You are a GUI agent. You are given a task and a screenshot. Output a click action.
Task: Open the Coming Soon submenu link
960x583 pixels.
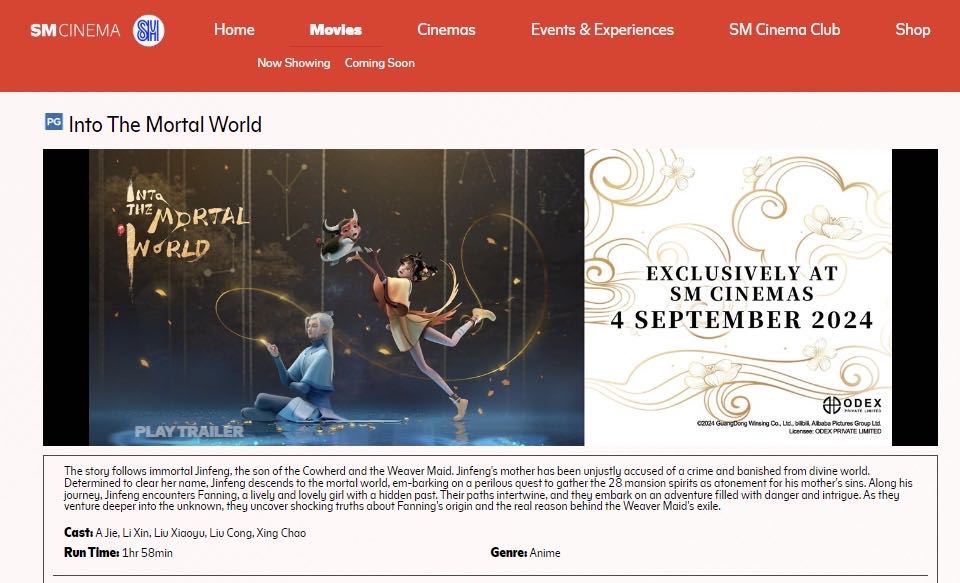tap(380, 63)
